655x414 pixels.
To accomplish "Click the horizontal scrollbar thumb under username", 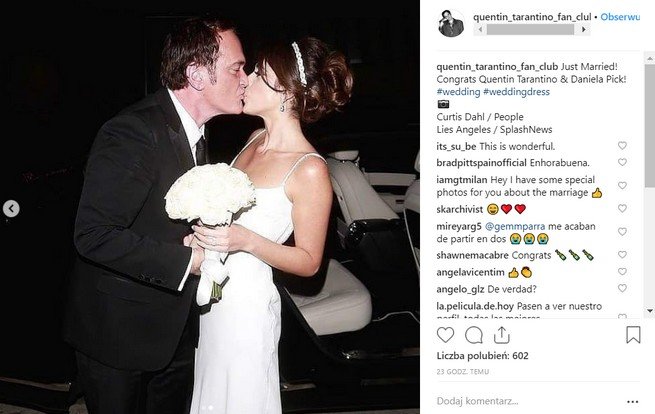I will [530, 29].
